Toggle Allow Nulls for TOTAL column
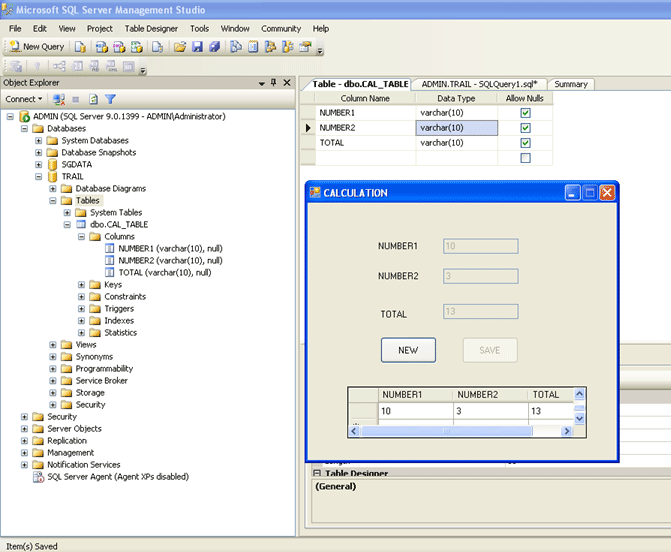This screenshot has width=671, height=552. point(525,143)
